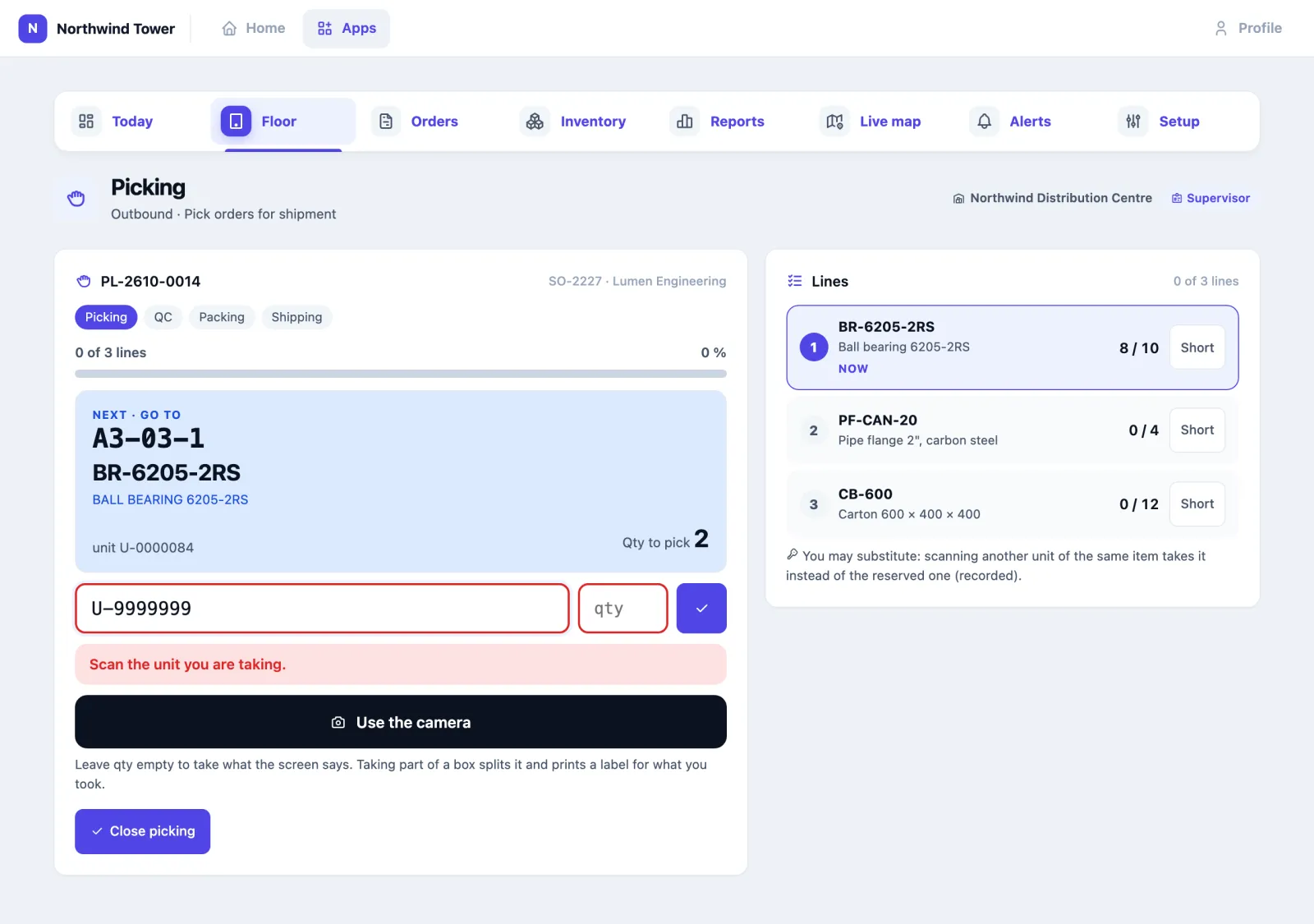Click the Supervisor role link
Image resolution: width=1314 pixels, height=924 pixels.
click(x=1211, y=198)
